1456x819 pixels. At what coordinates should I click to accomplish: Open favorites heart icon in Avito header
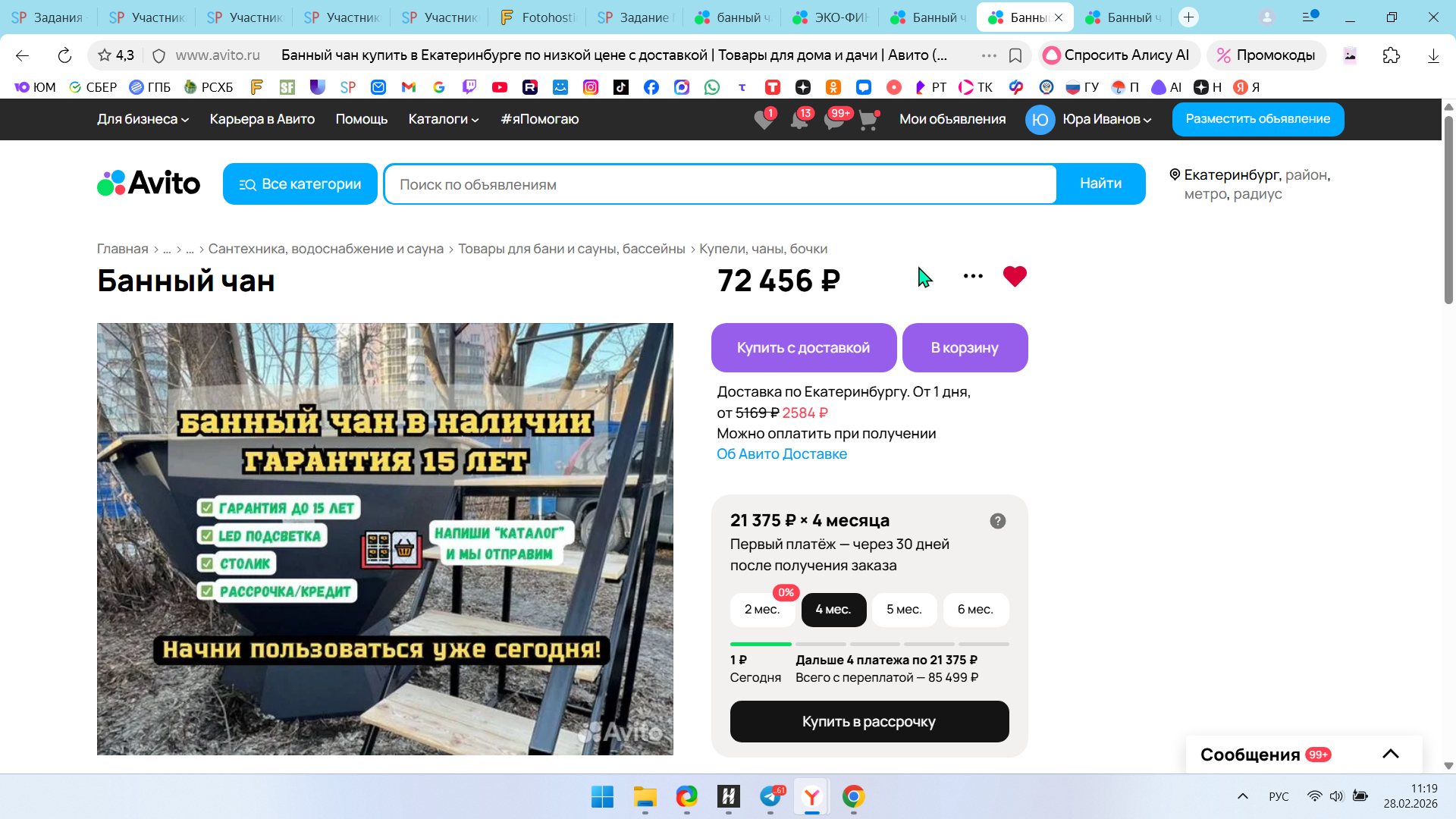pyautogui.click(x=764, y=120)
